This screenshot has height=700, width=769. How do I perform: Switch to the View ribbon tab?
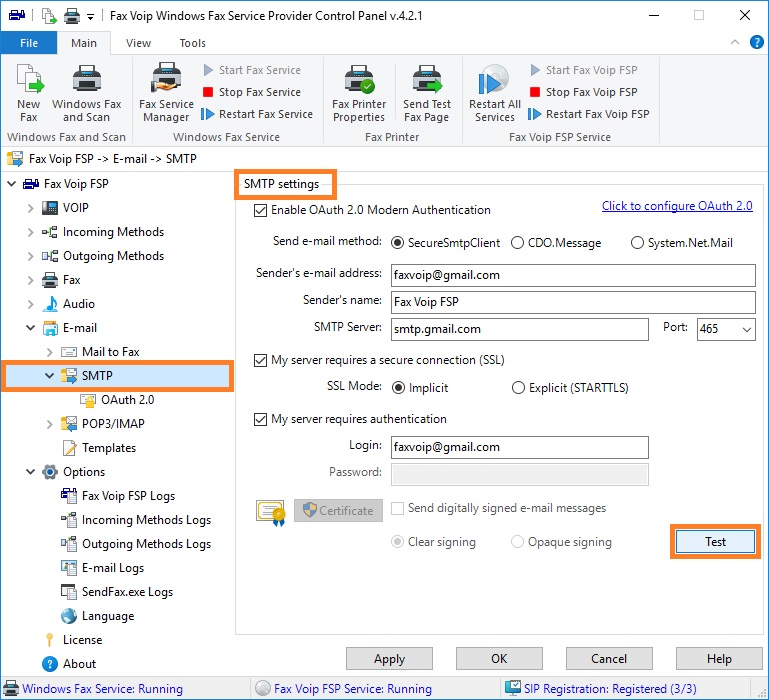tap(138, 43)
